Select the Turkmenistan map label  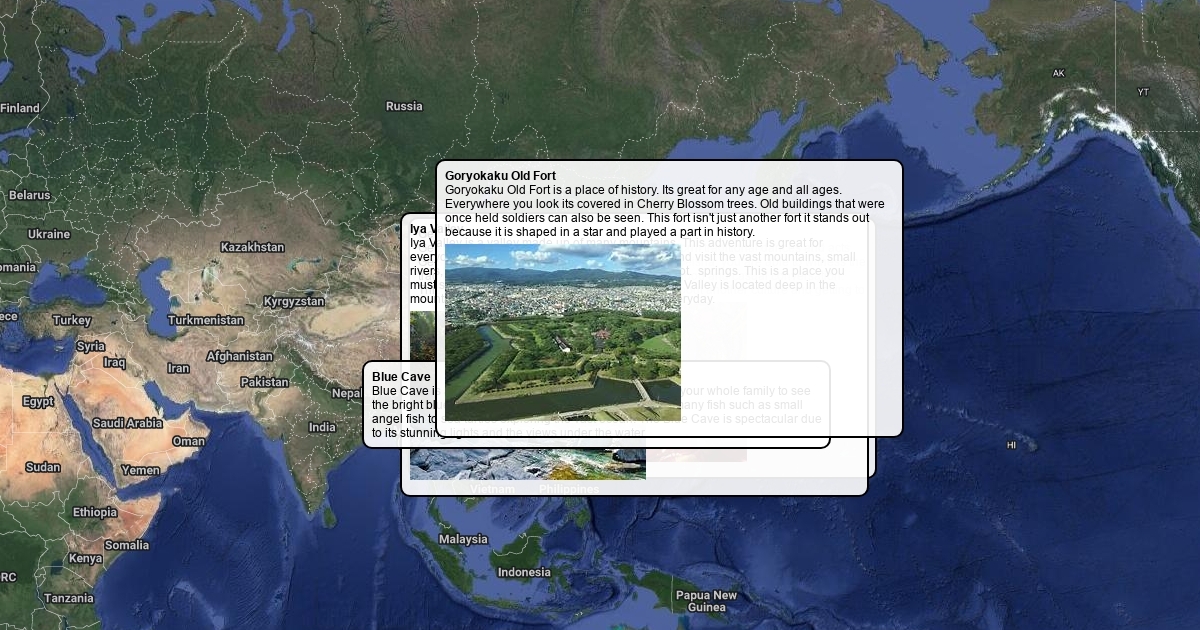tap(205, 320)
